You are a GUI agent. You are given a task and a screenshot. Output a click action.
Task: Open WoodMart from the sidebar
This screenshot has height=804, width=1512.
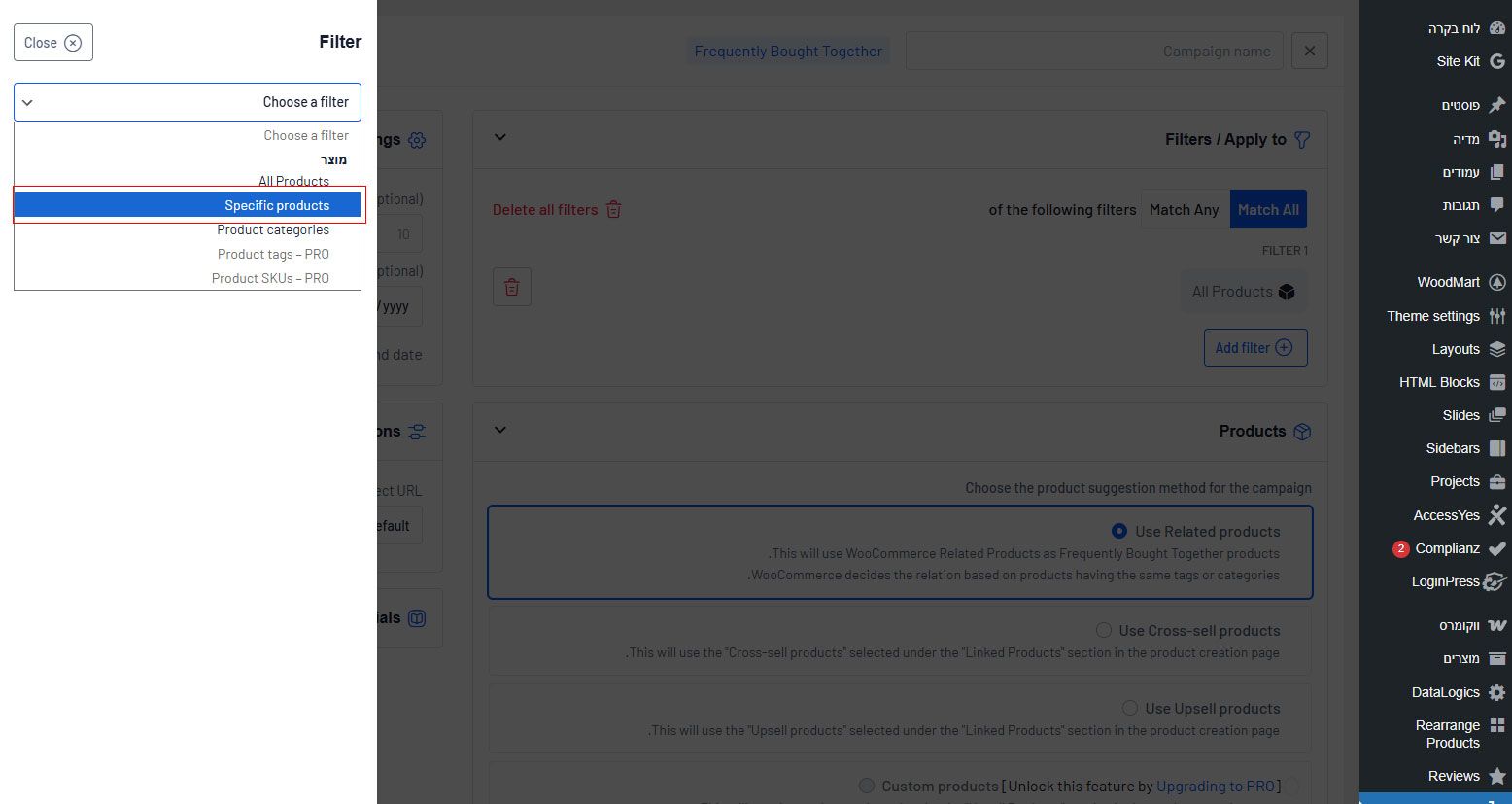pyautogui.click(x=1448, y=282)
